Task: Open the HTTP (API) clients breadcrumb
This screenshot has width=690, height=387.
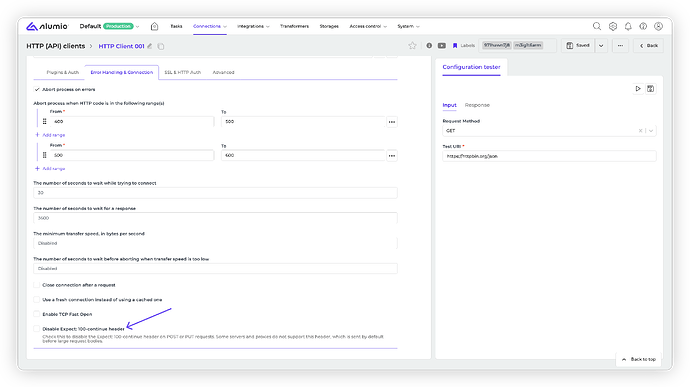Action: tap(55, 46)
